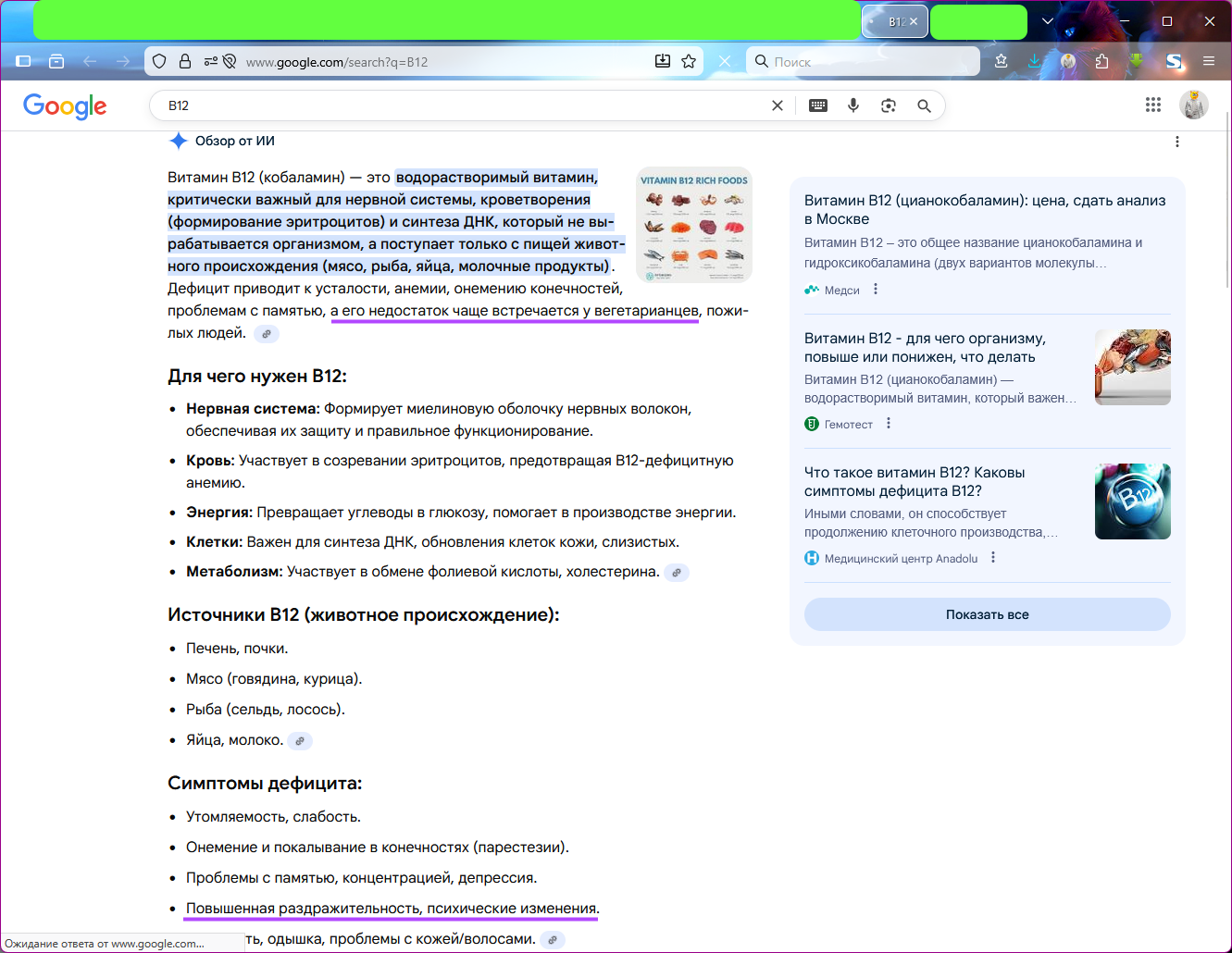The image size is (1232, 953).
Task: Go forward using the forward arrow
Action: [x=123, y=61]
